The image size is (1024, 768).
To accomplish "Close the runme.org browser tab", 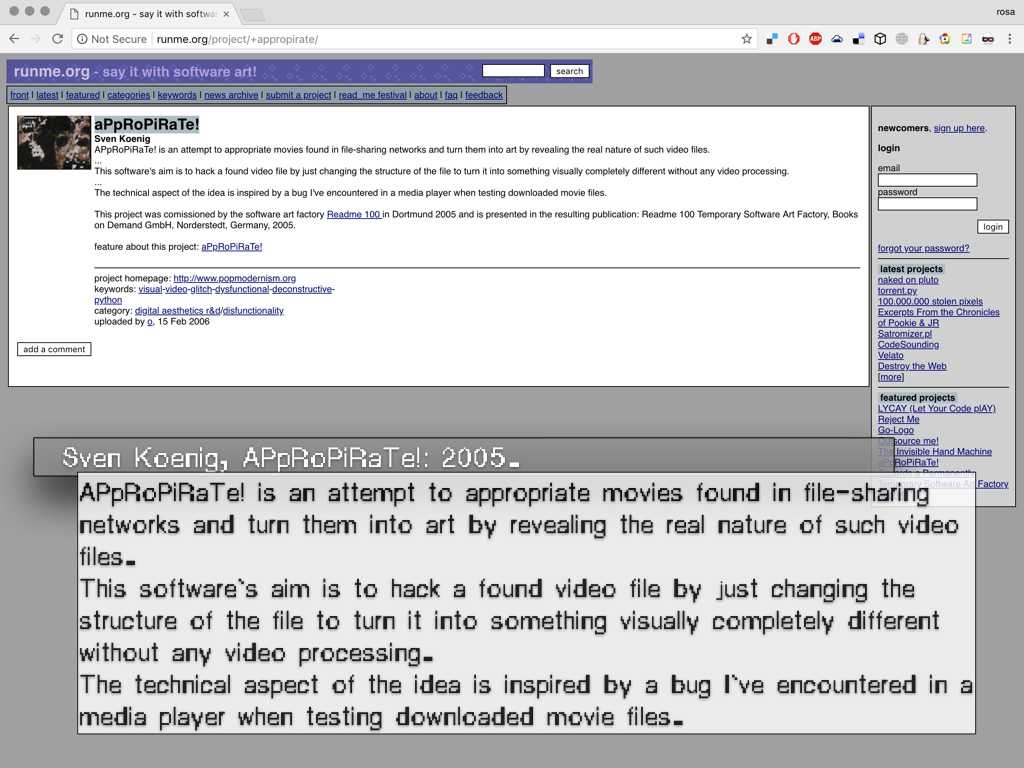I will coord(226,14).
